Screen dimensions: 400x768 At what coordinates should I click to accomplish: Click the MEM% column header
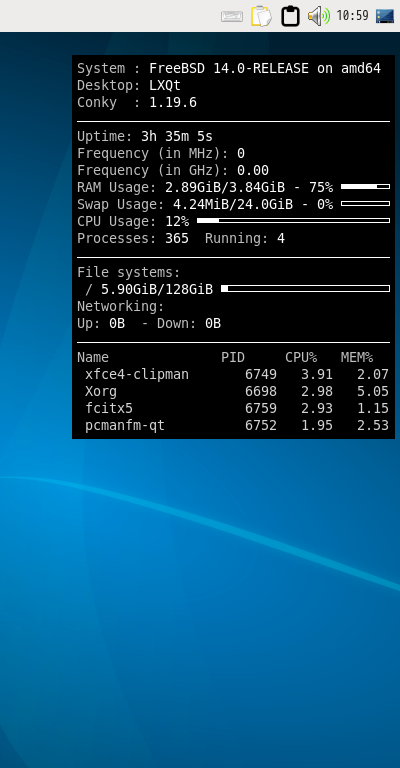357,357
